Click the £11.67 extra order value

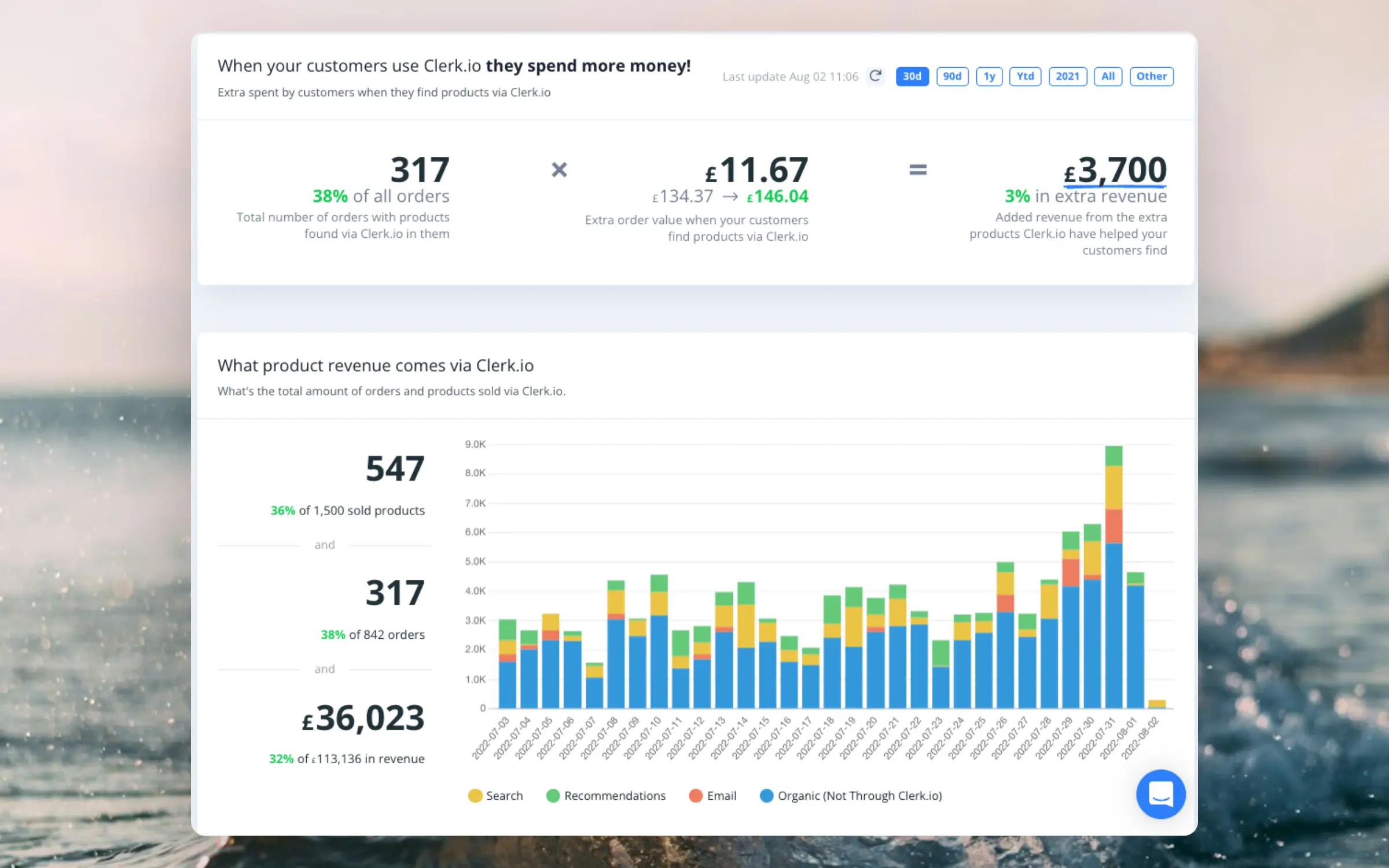click(x=756, y=170)
